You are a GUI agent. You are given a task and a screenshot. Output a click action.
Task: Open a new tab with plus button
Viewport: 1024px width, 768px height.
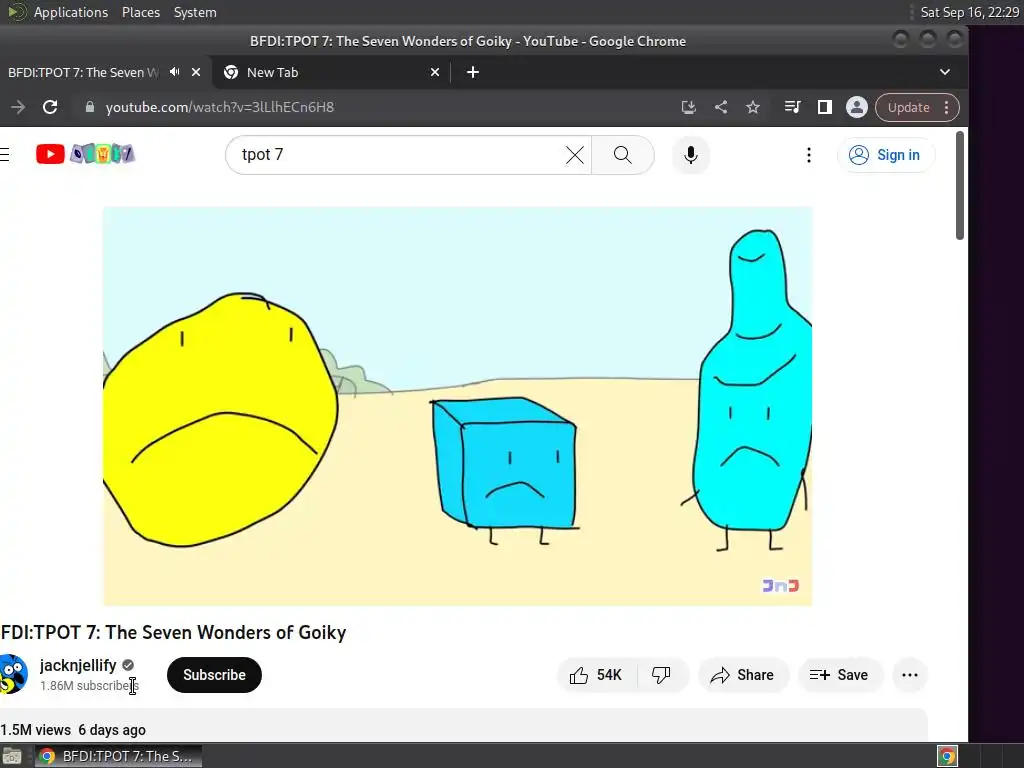(473, 72)
